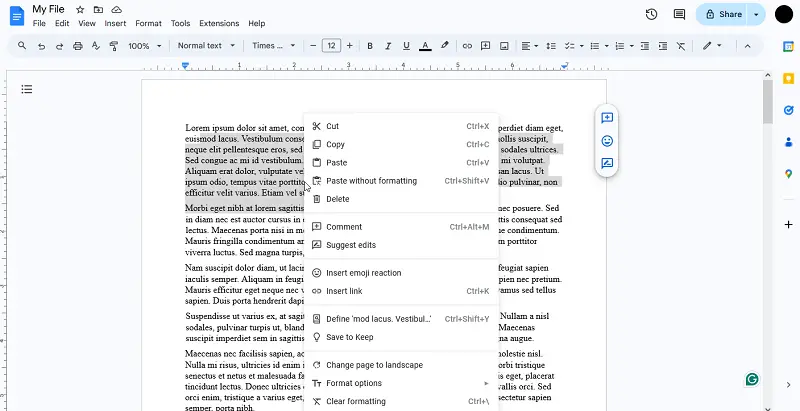Screen dimensions: 800x411
Task: Click the search menus magnifier icon
Action: coord(22,45)
